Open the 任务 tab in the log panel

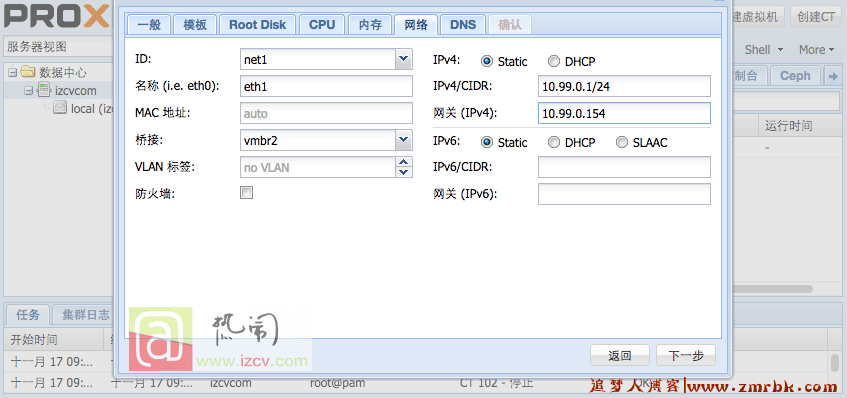tap(28, 315)
